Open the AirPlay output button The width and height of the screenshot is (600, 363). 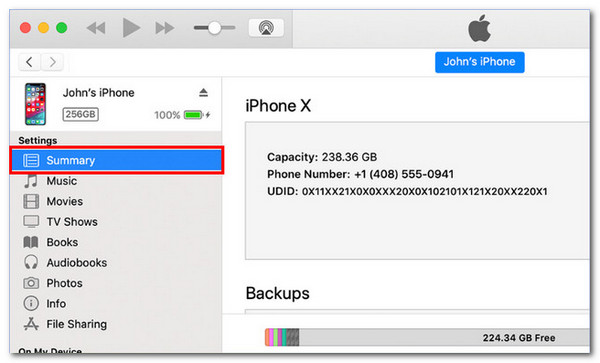coord(266,28)
